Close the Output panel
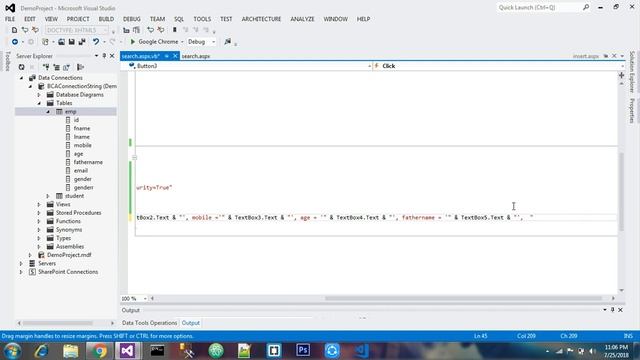The height and width of the screenshot is (360, 640). pyautogui.click(x=620, y=310)
